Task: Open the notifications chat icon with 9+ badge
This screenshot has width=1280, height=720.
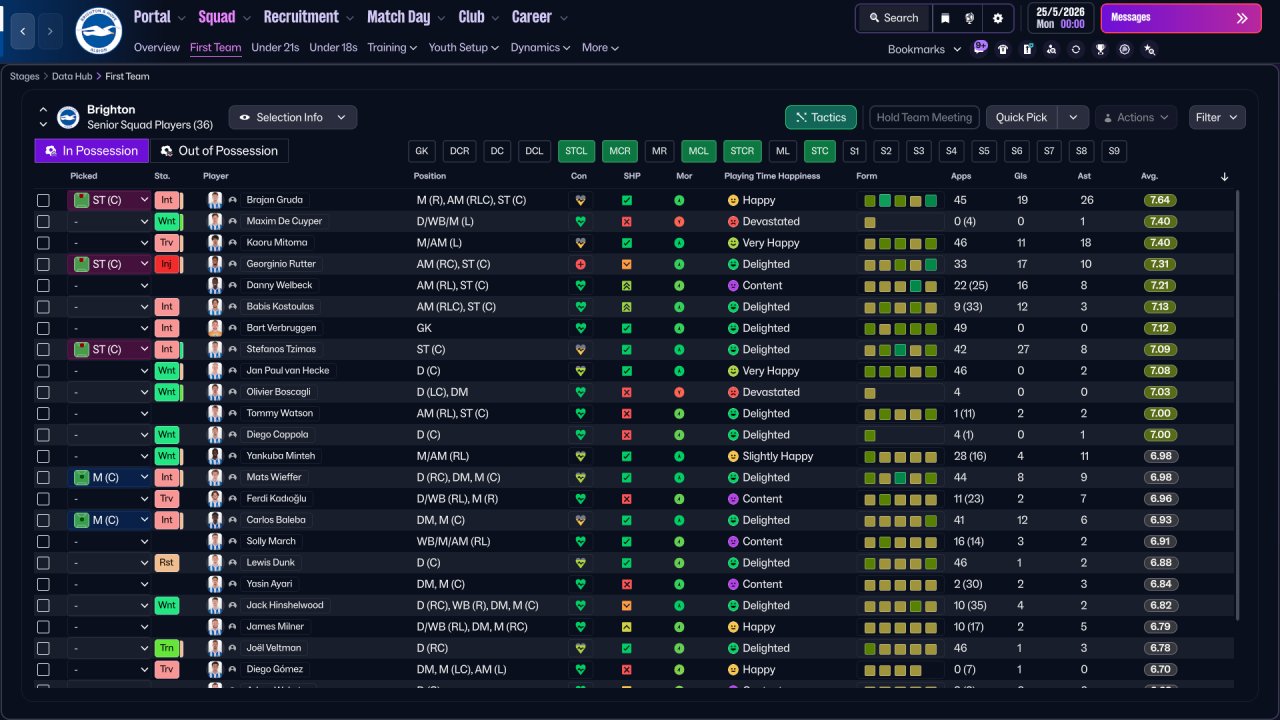Action: 980,48
